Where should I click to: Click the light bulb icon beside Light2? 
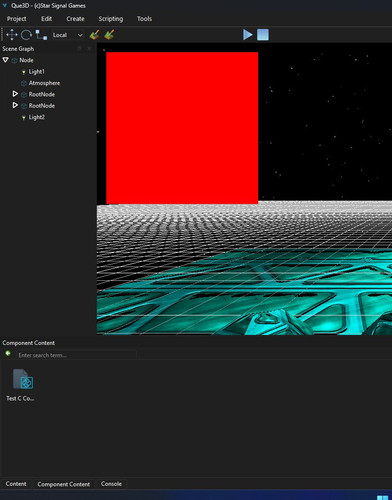coord(23,117)
